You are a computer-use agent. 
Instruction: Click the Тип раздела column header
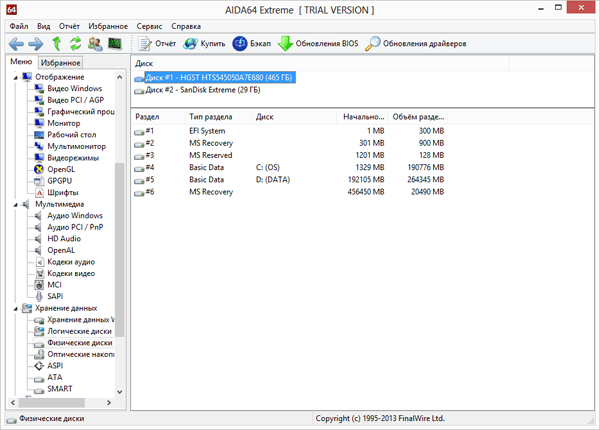(x=218, y=117)
